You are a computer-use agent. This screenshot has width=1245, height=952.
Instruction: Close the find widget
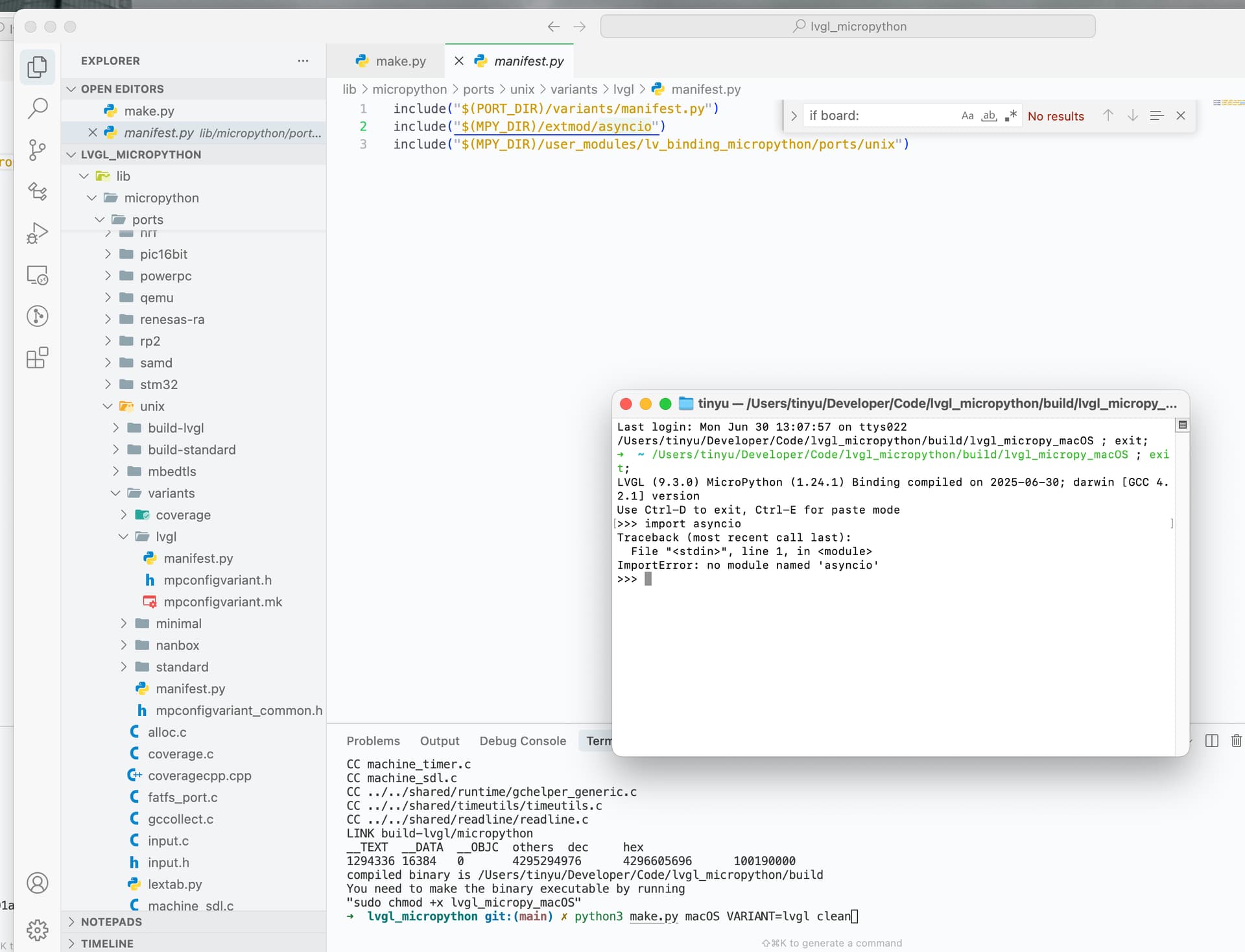pyautogui.click(x=1180, y=115)
